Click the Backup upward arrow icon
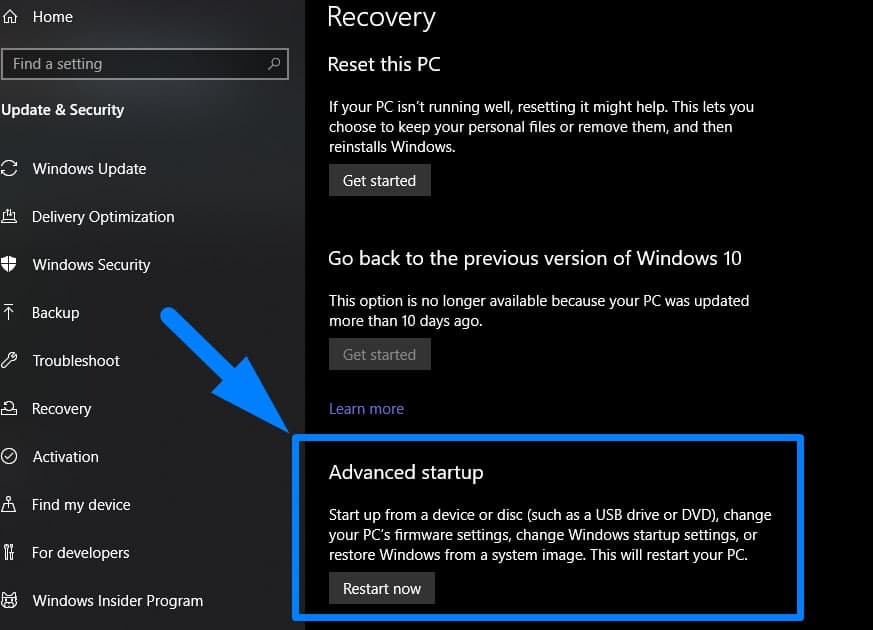This screenshot has width=873, height=630. (10, 313)
